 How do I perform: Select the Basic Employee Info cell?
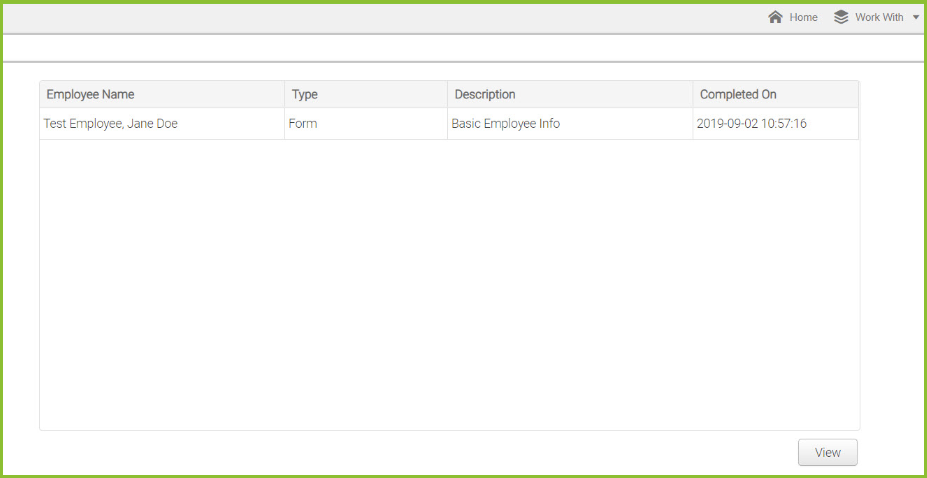point(570,124)
